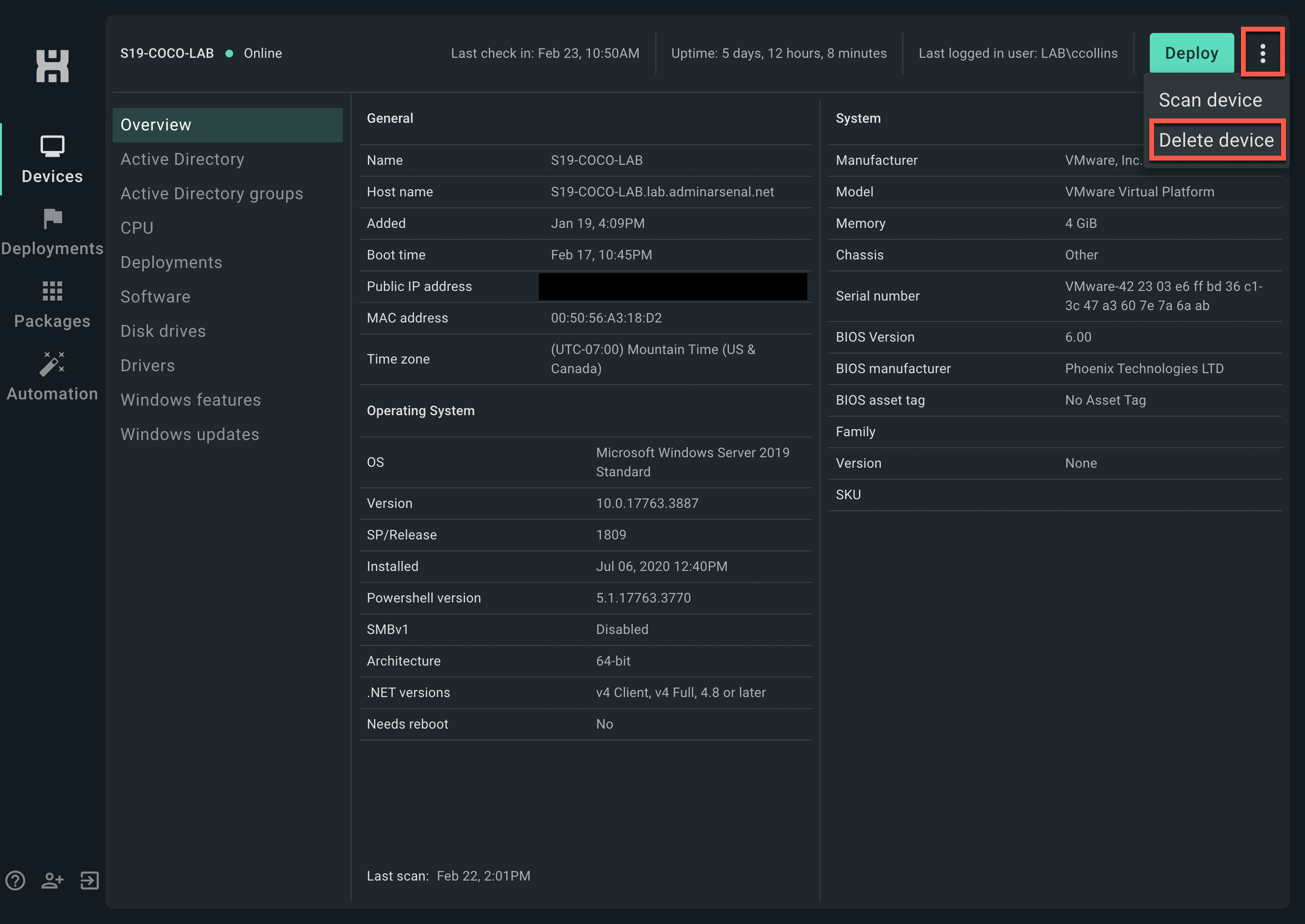Click the add user icon

pos(53,880)
